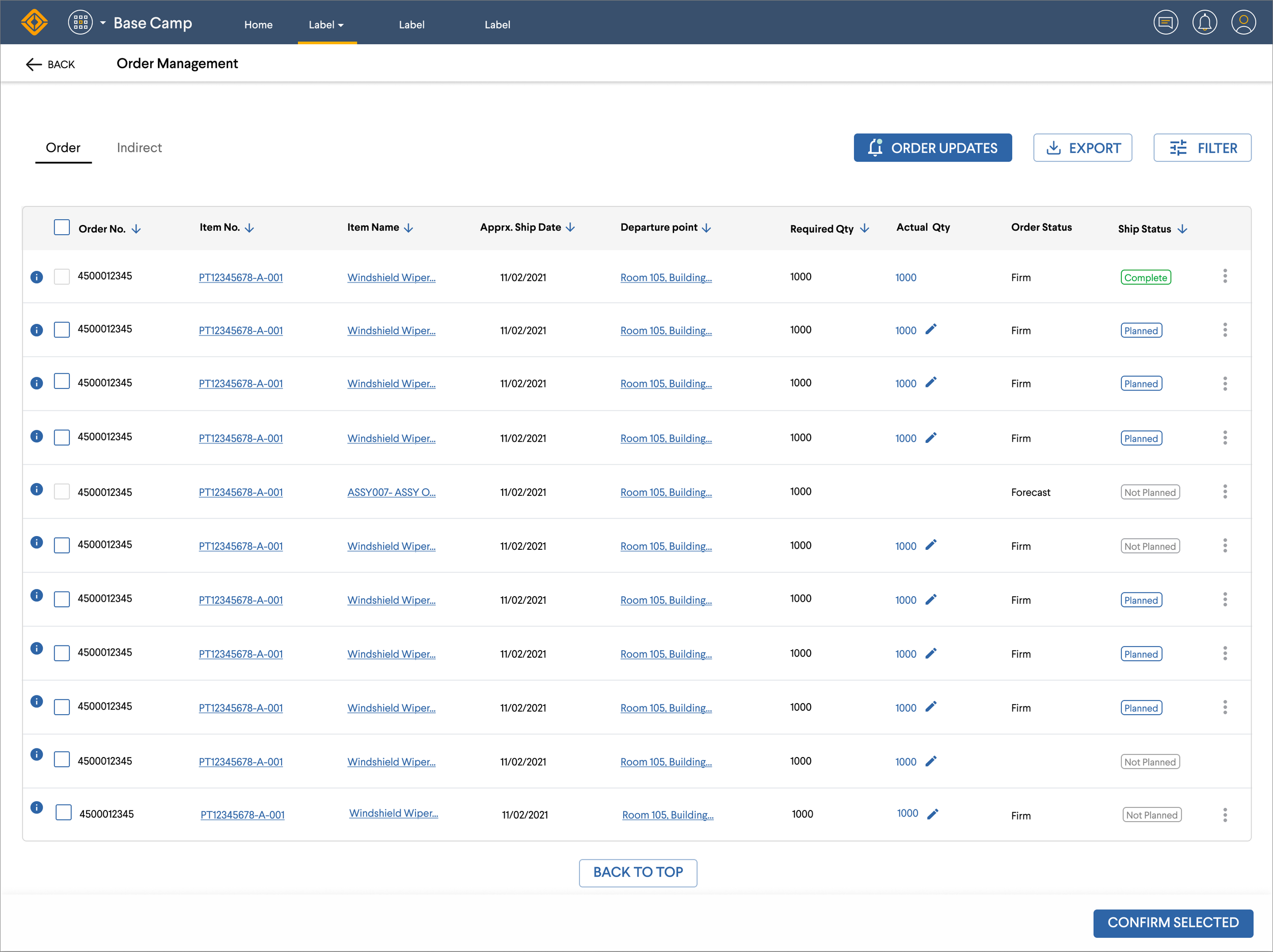The image size is (1273, 952).
Task: Edit Actual Qty on the second row
Action: (x=931, y=329)
